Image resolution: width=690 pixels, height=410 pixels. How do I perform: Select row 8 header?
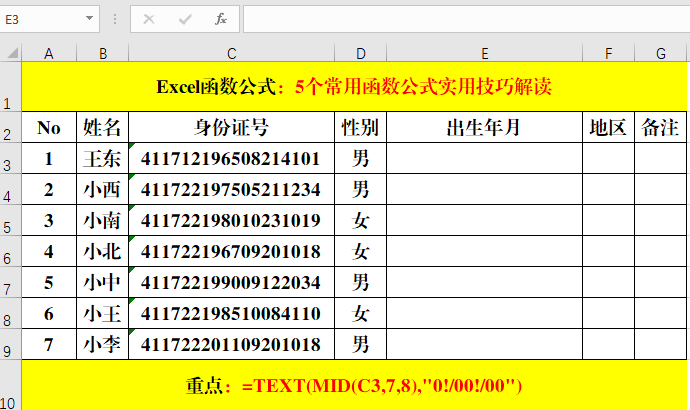pyautogui.click(x=11, y=313)
